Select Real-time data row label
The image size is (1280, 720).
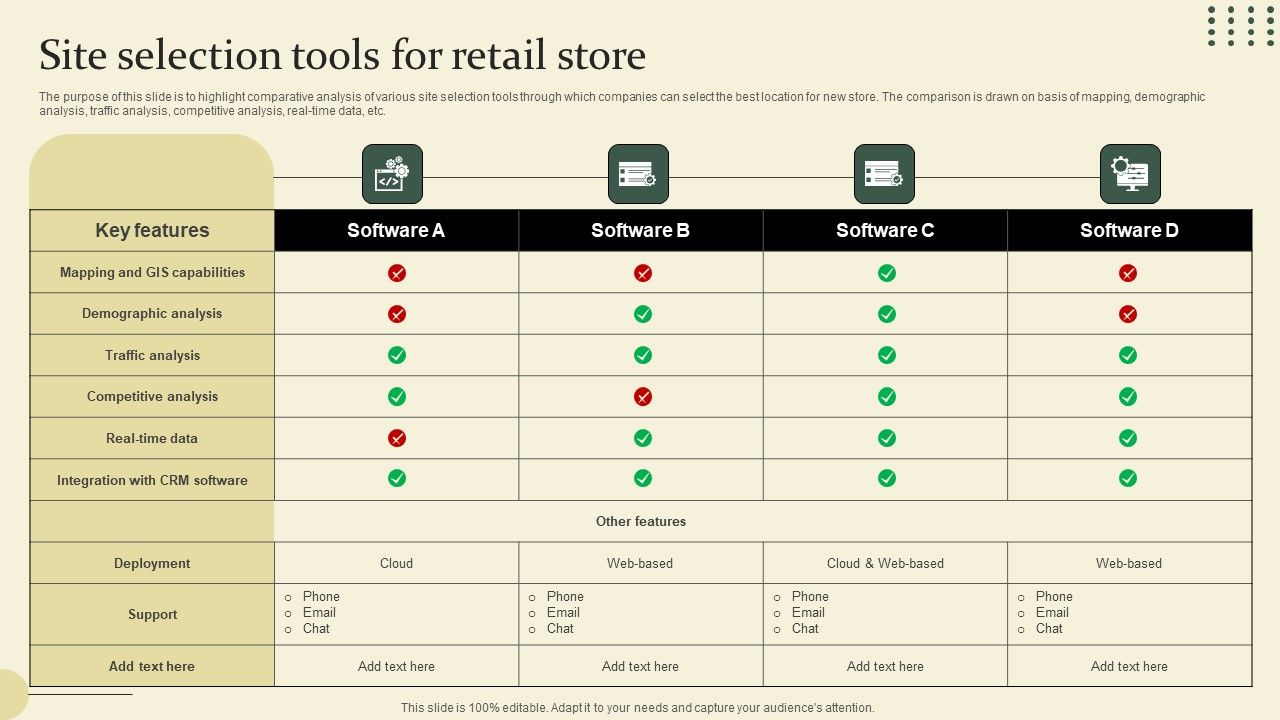(152, 438)
